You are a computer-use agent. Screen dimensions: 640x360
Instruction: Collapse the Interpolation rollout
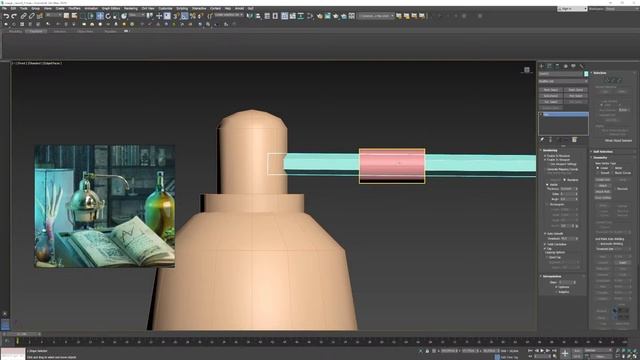point(551,276)
